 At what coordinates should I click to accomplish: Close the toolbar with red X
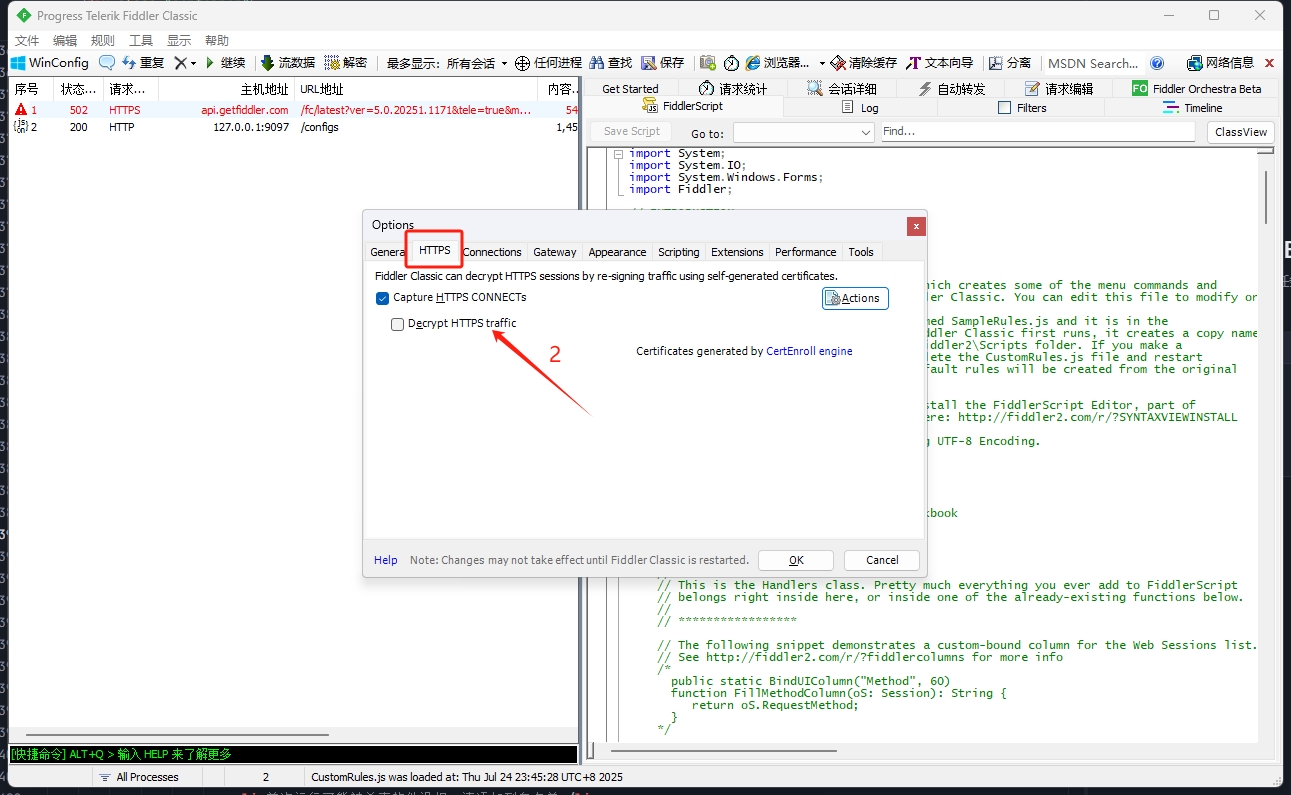click(1270, 62)
